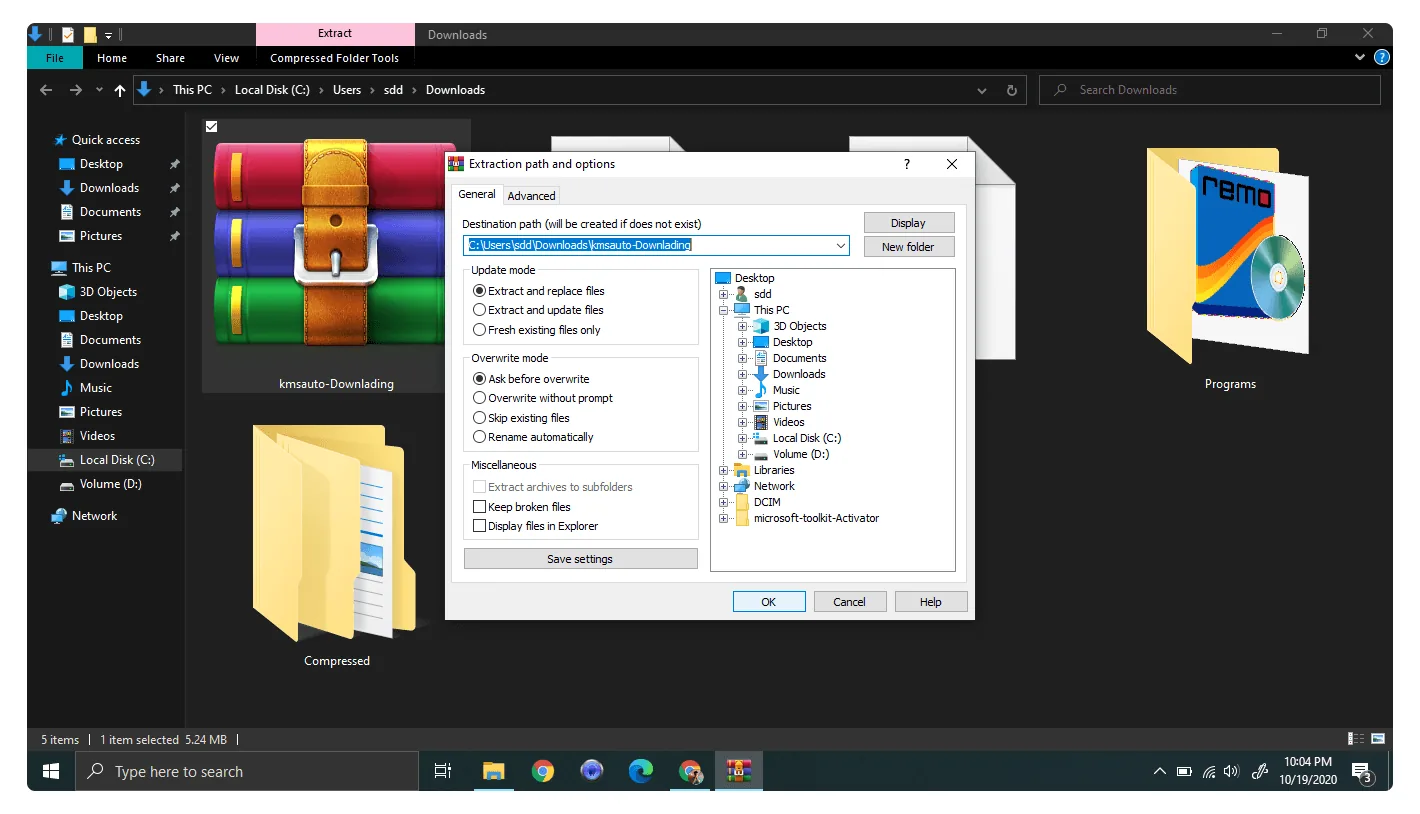The width and height of the screenshot is (1420, 814).
Task: Switch to large icons view
Action: coord(1378,739)
